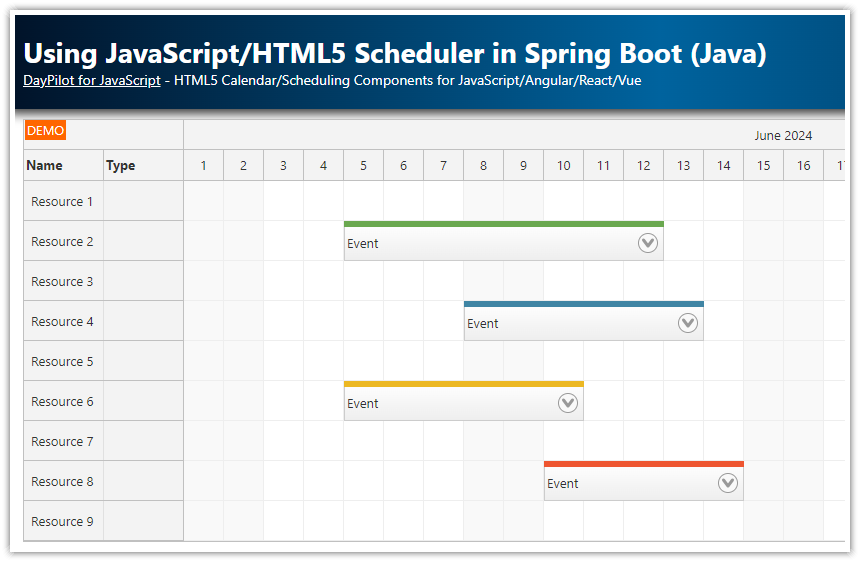Click day 8 in the timeline header
Viewport: 860px width, 562px height.
483,166
